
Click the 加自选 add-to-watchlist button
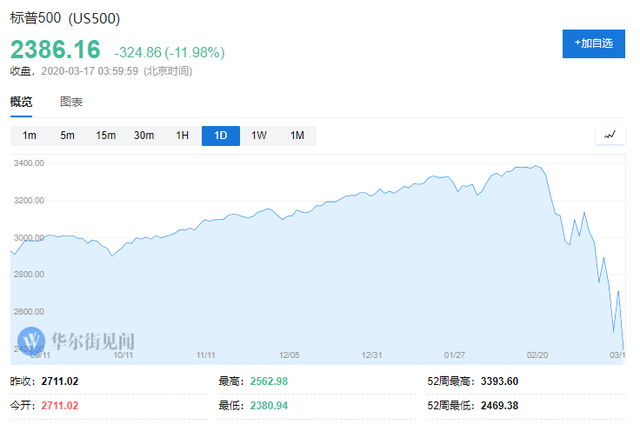coord(593,44)
